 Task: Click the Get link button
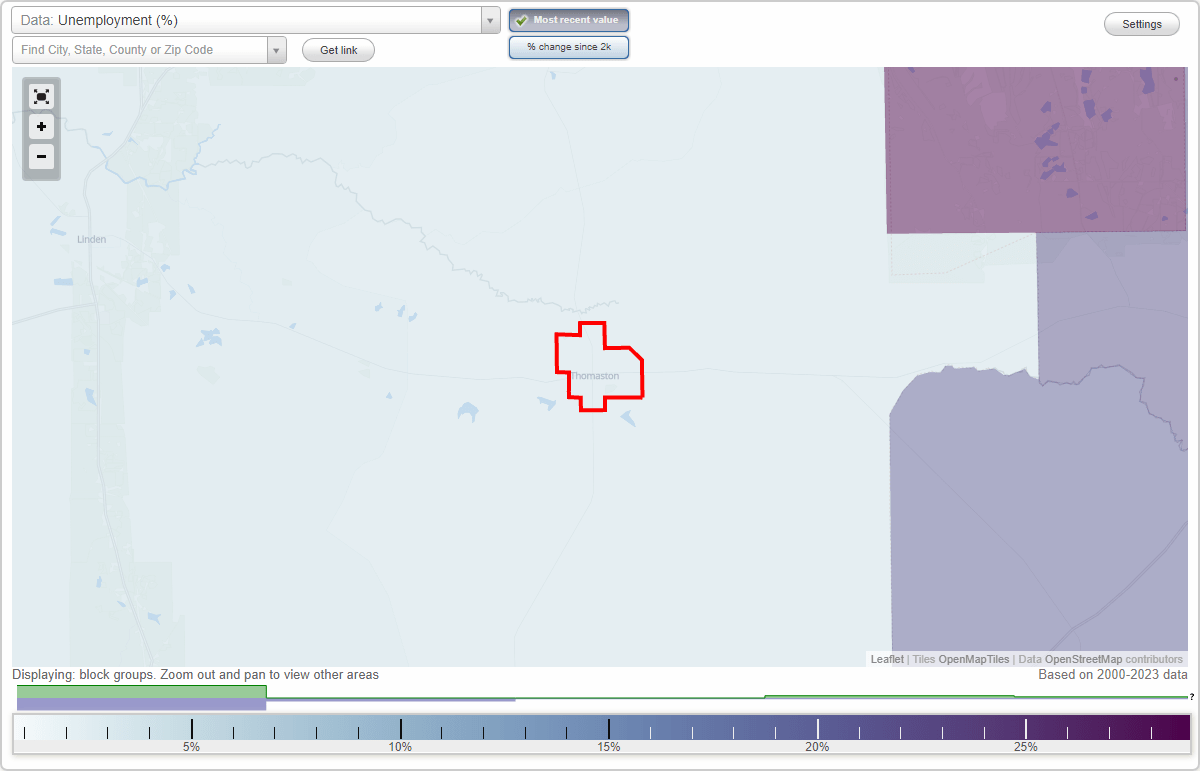click(338, 50)
